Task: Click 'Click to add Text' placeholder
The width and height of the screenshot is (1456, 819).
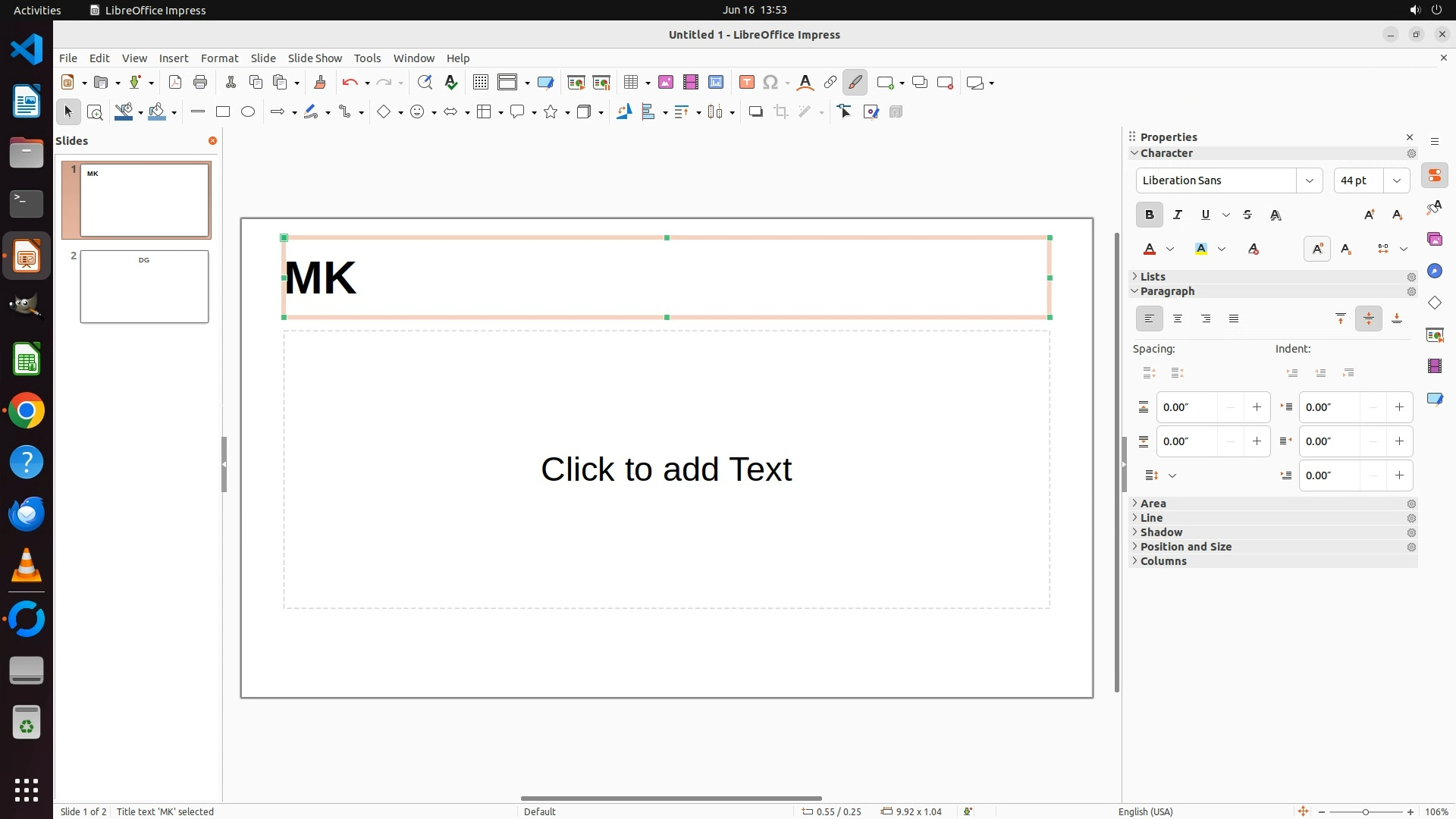Action: pyautogui.click(x=666, y=469)
